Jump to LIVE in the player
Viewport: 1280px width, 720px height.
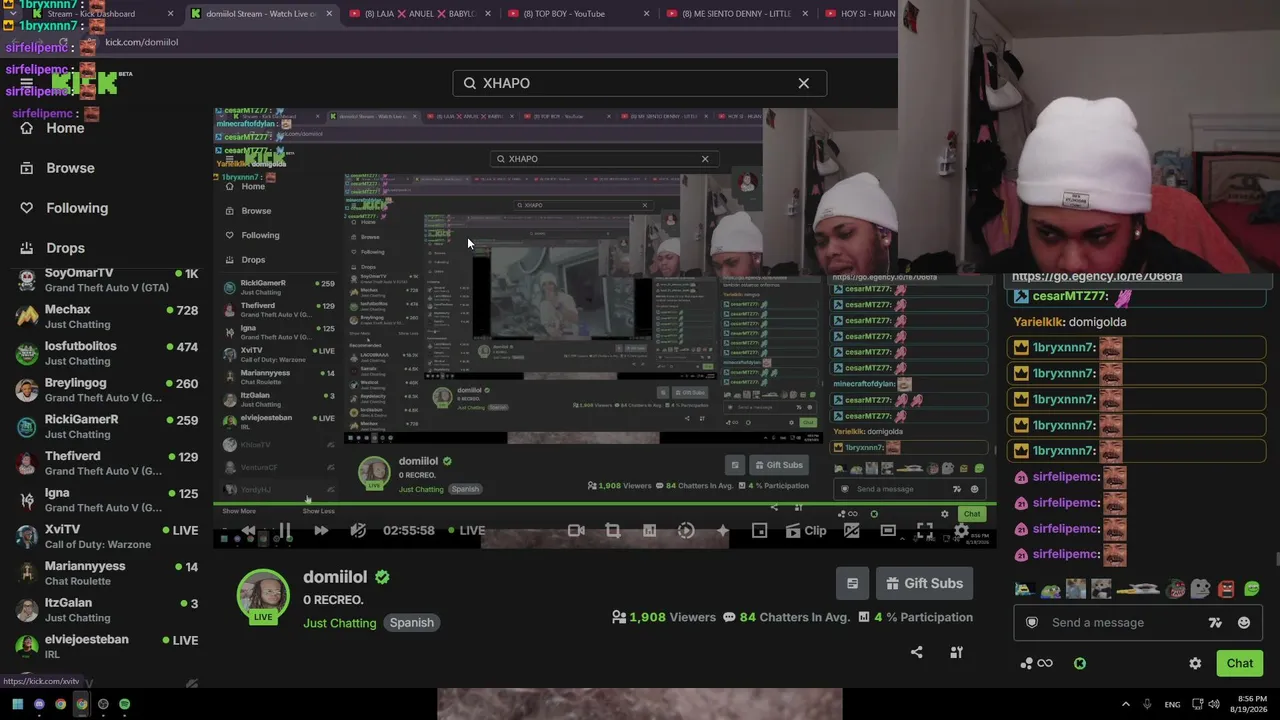pos(467,531)
